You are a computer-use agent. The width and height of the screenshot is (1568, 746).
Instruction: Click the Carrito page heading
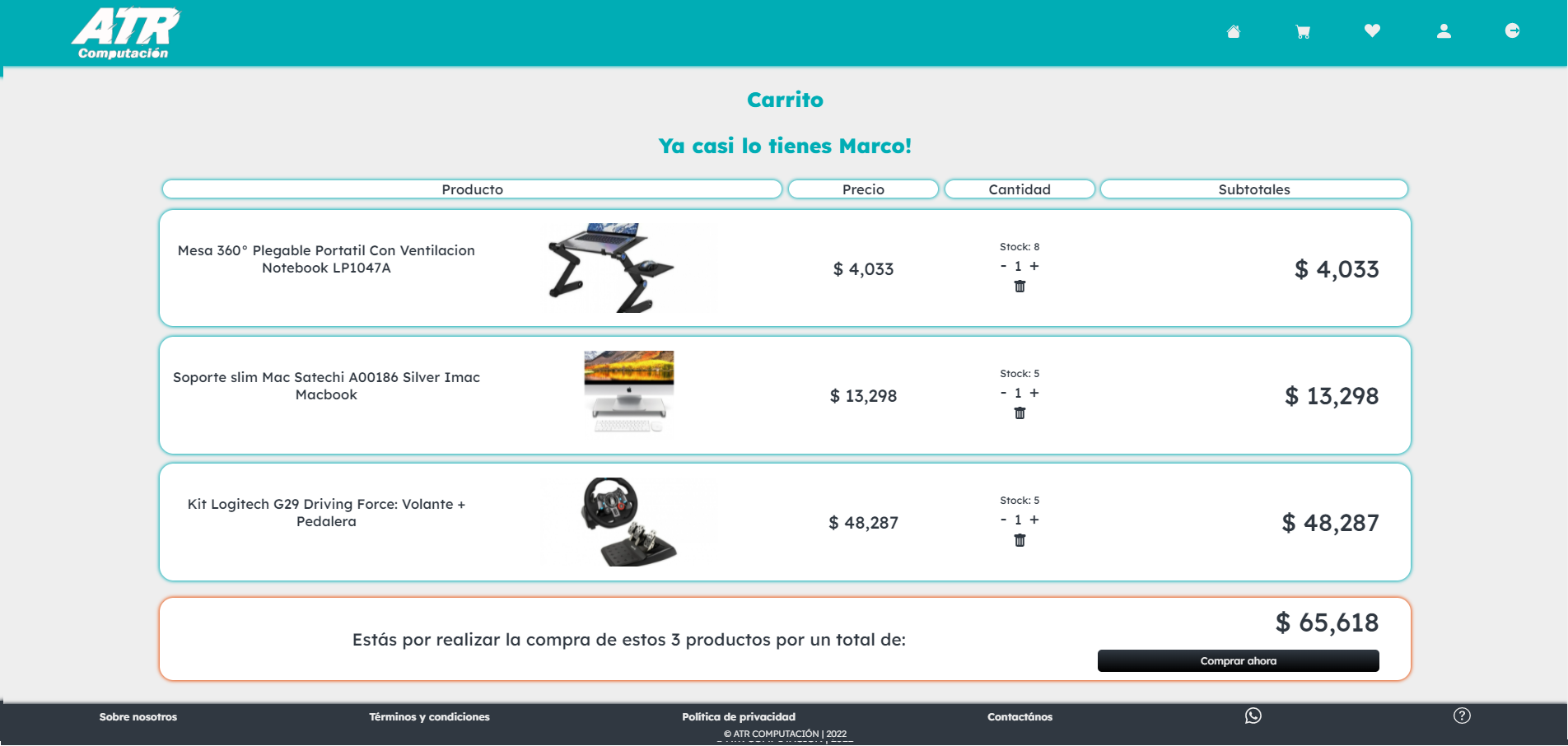click(785, 100)
